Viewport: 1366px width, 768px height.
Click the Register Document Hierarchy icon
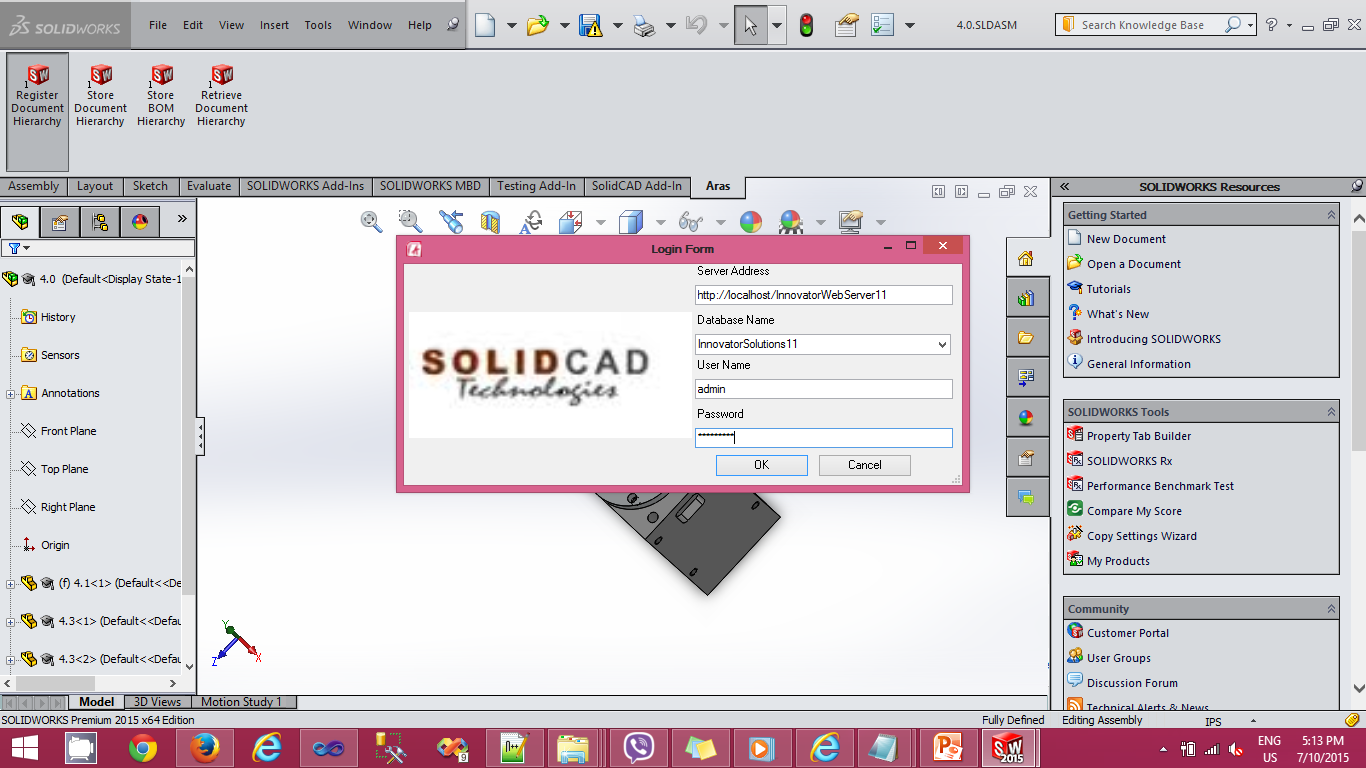37,77
